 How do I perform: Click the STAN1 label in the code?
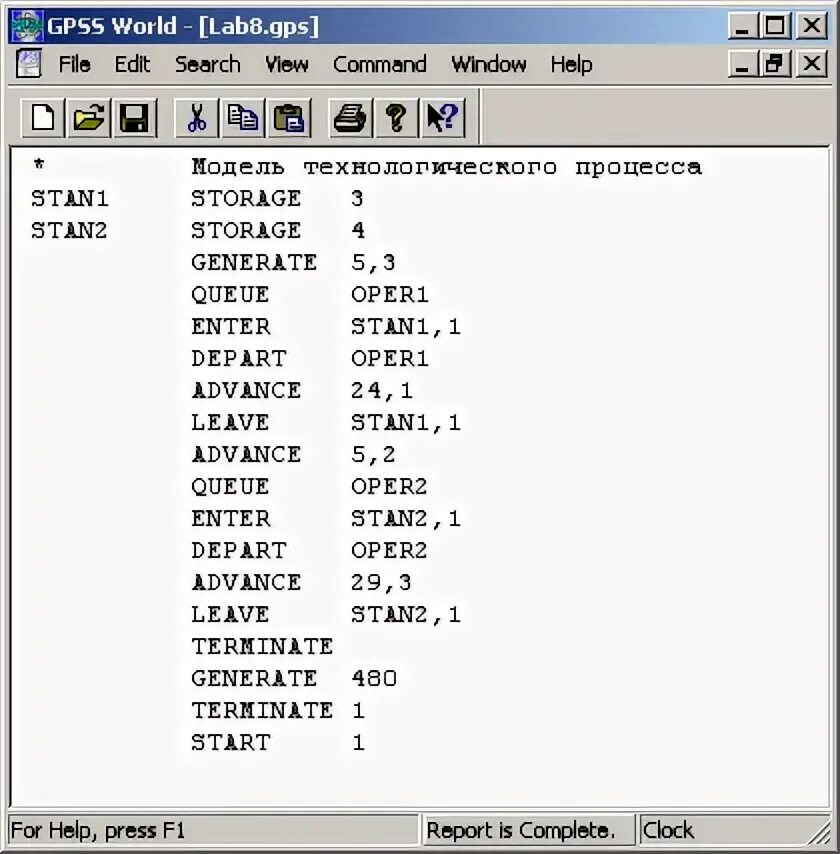click(70, 198)
